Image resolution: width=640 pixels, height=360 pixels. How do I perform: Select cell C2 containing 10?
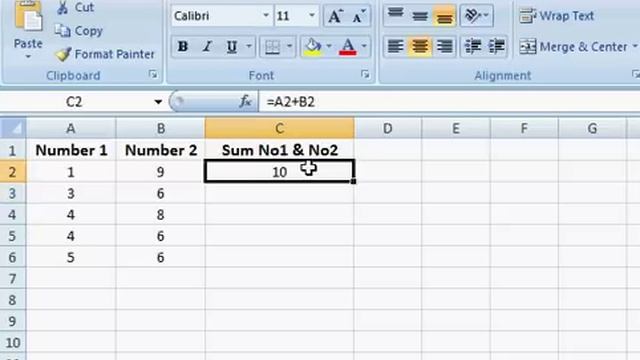tap(280, 171)
